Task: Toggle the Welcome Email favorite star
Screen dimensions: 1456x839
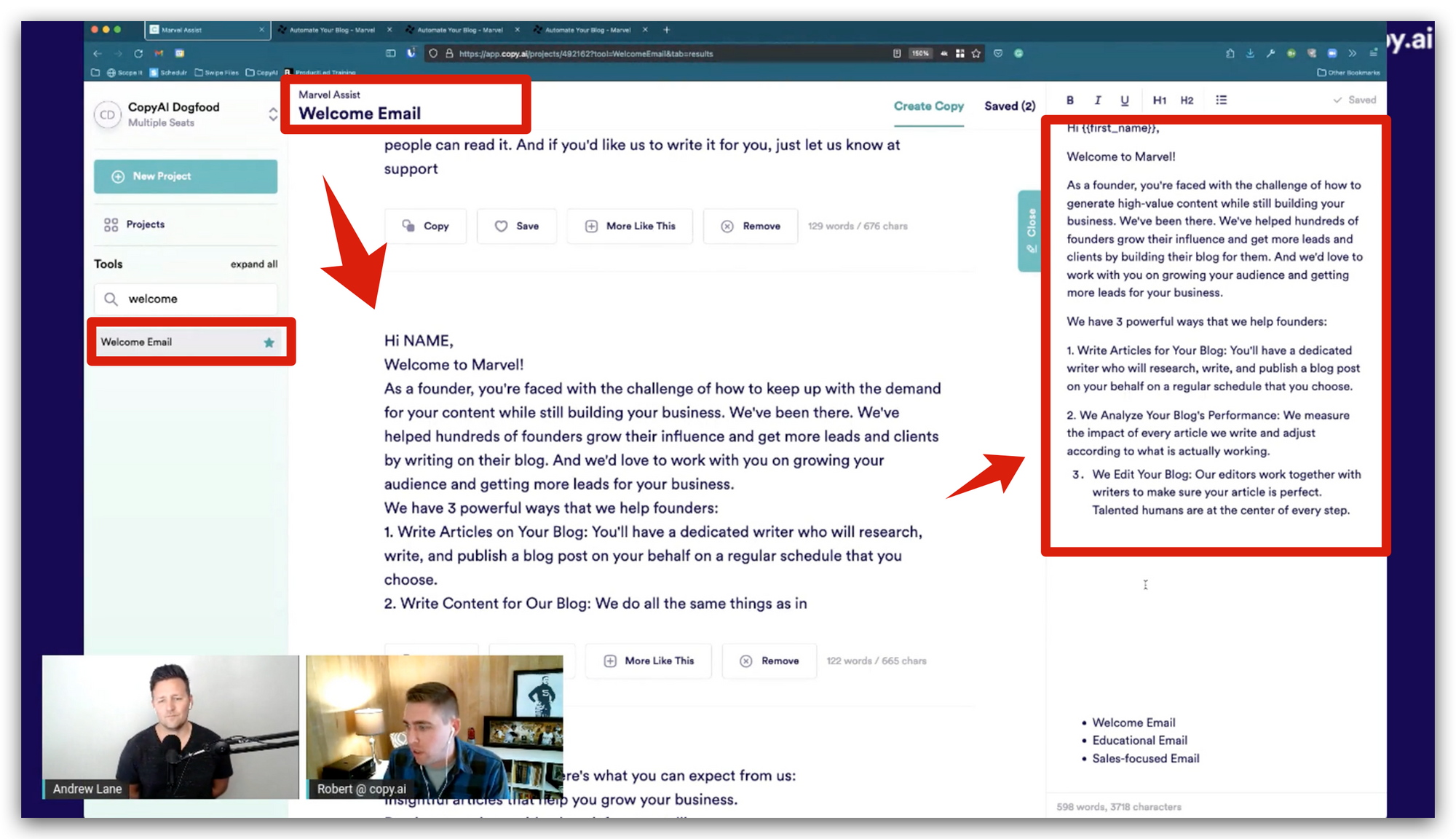Action: (x=269, y=342)
